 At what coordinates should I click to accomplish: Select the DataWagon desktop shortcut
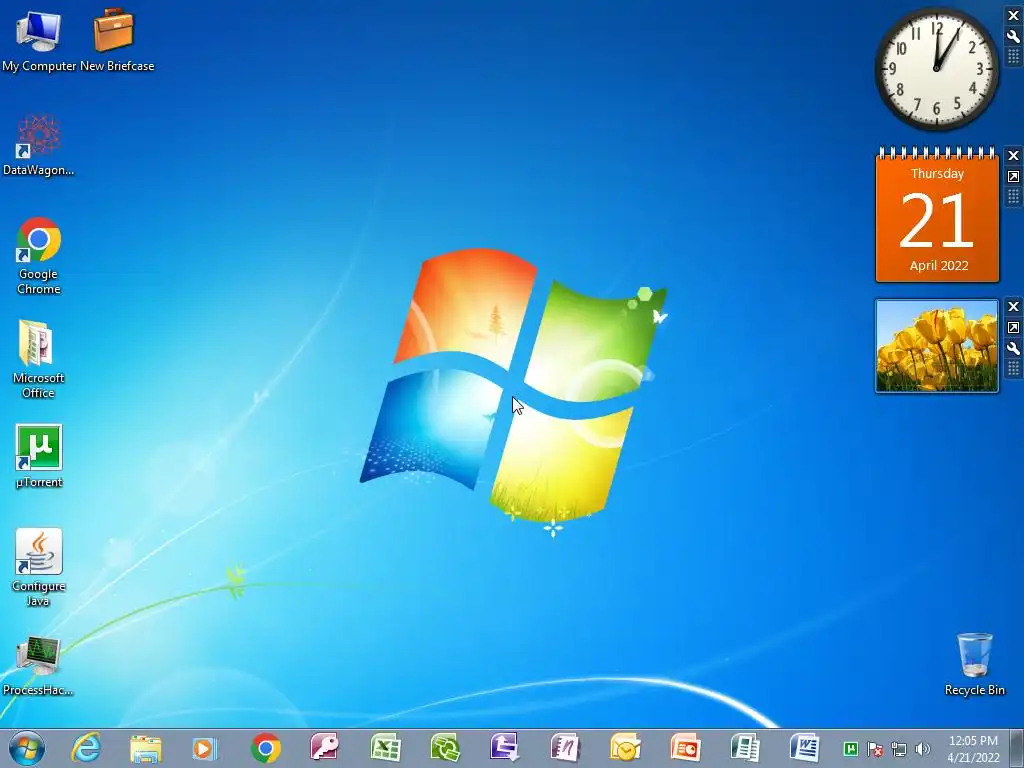tap(39, 145)
